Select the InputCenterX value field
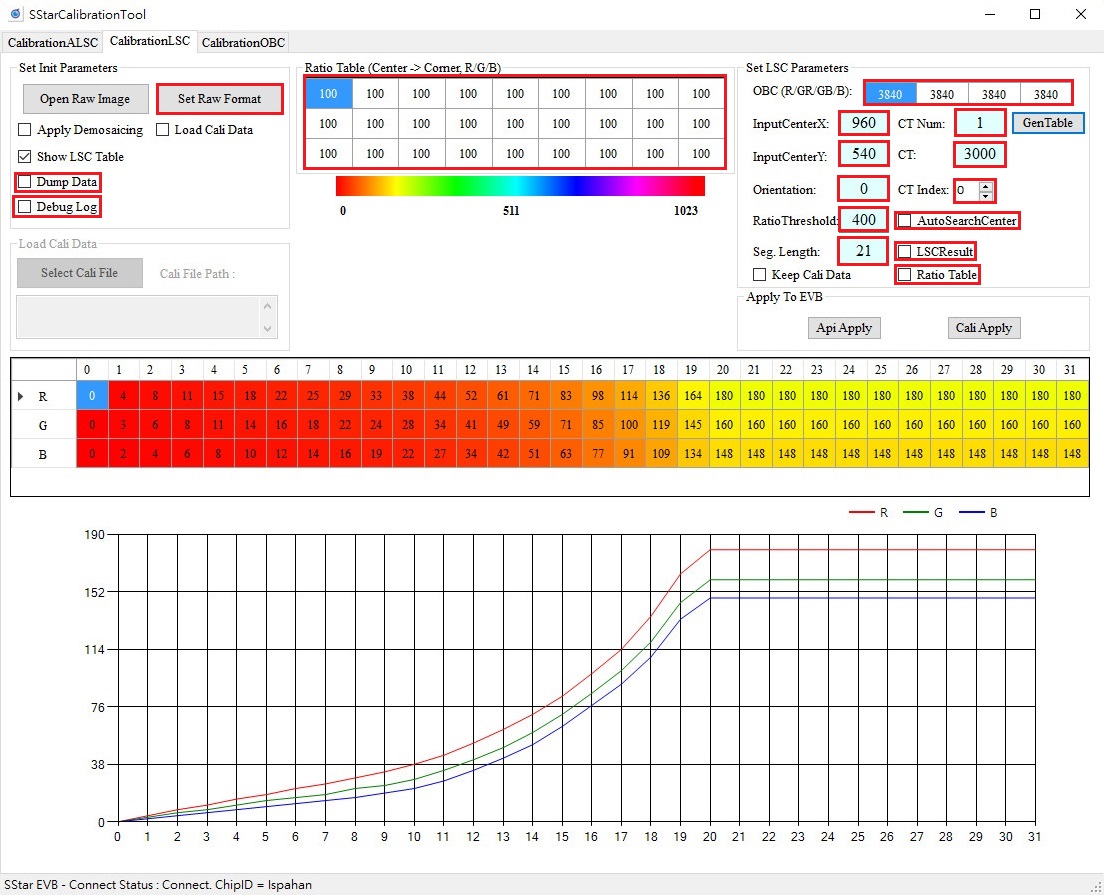 tap(863, 122)
